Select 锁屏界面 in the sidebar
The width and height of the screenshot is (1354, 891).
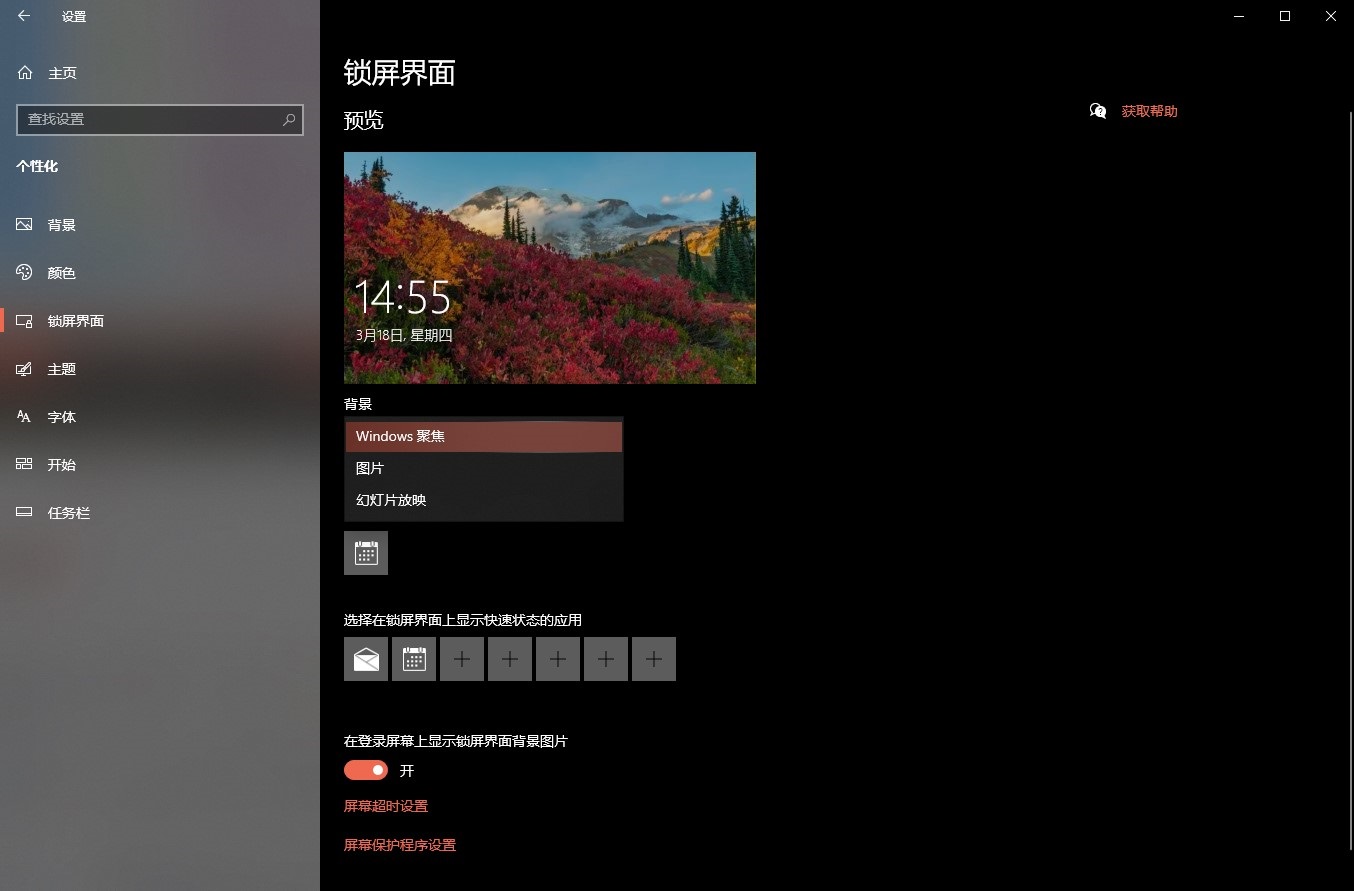click(x=160, y=321)
